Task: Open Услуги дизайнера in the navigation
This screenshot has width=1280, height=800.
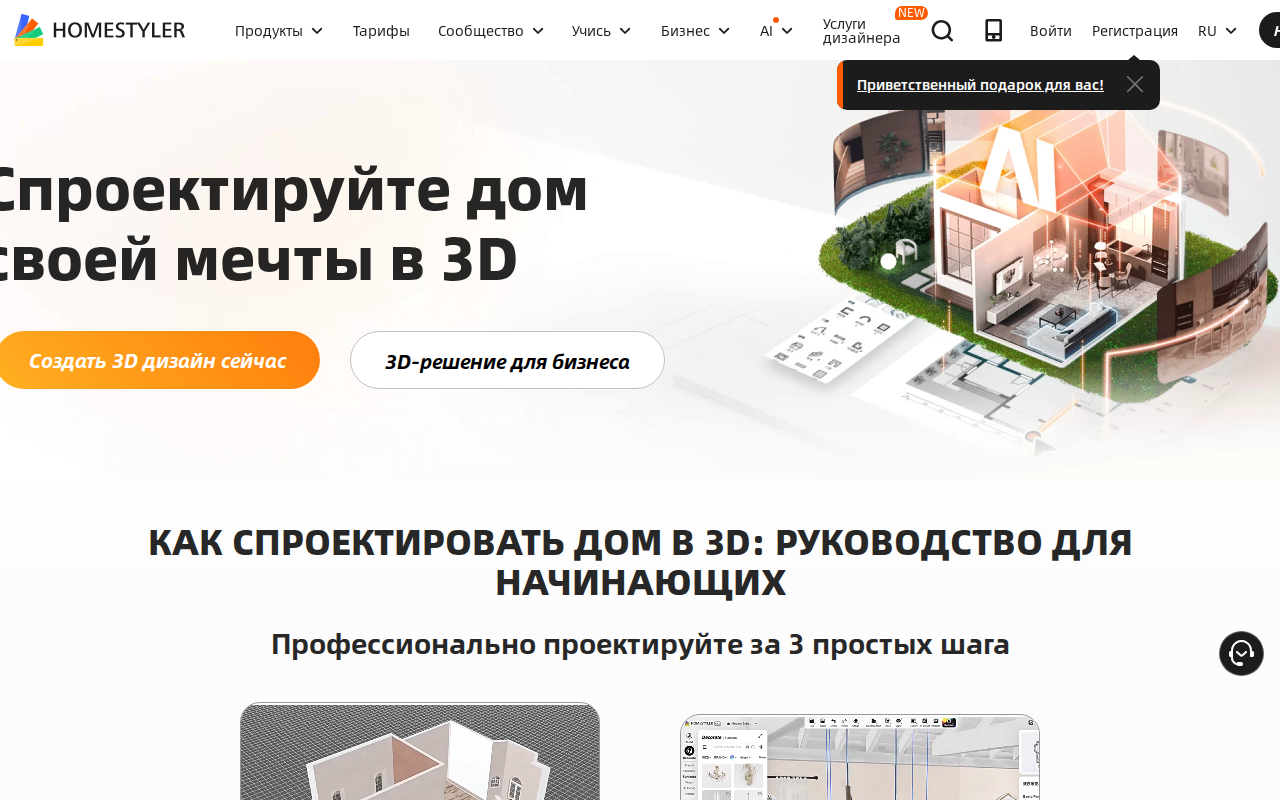Action: (x=862, y=31)
